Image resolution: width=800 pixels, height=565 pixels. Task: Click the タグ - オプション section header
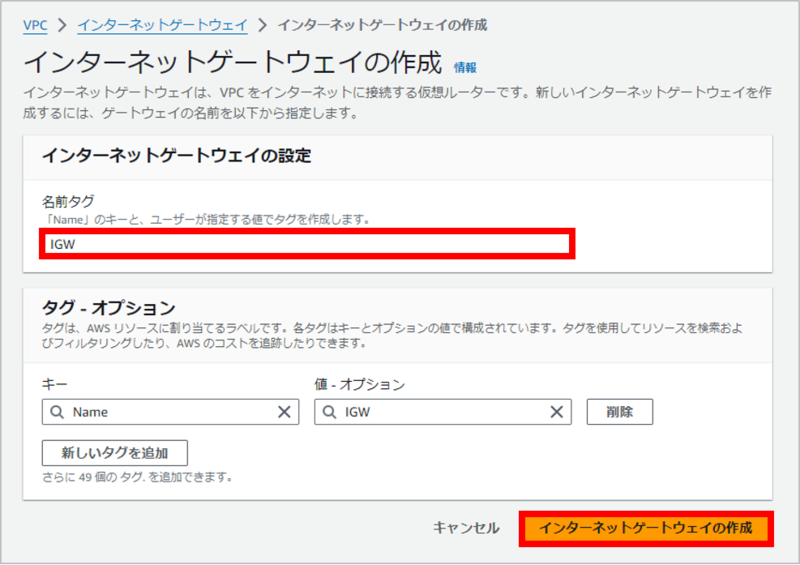pos(109,308)
